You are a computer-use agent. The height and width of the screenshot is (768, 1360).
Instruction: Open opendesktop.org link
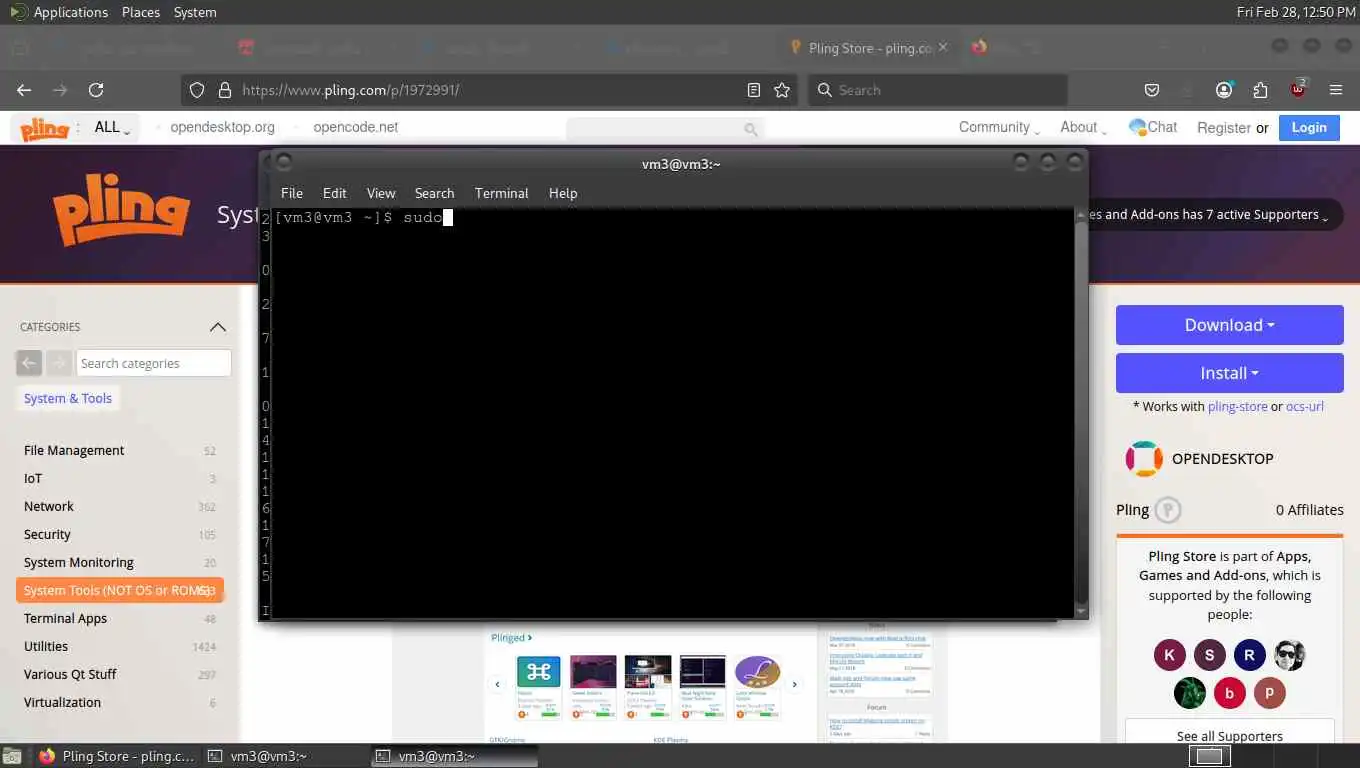click(222, 127)
